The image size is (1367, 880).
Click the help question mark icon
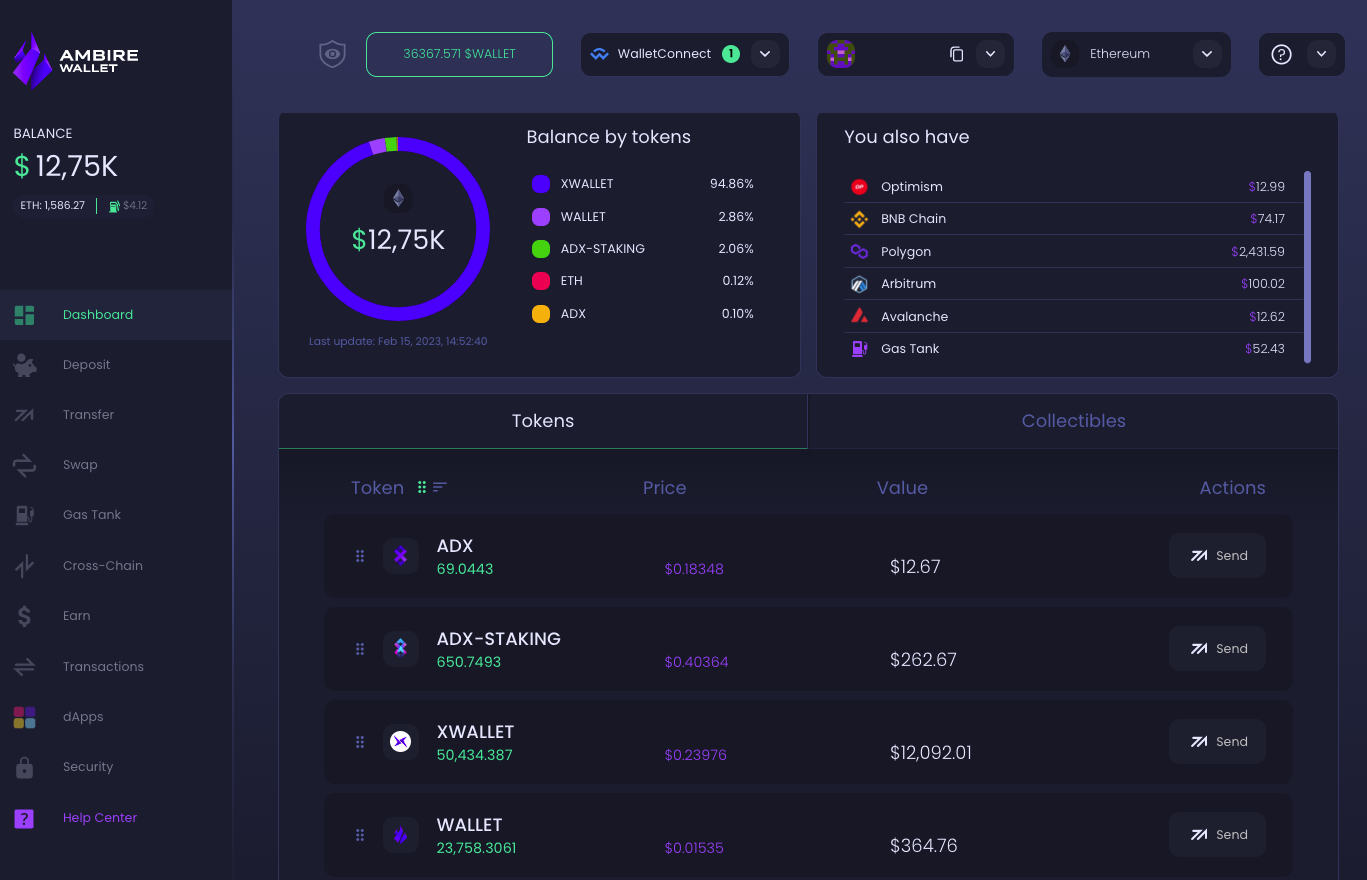(x=1281, y=54)
